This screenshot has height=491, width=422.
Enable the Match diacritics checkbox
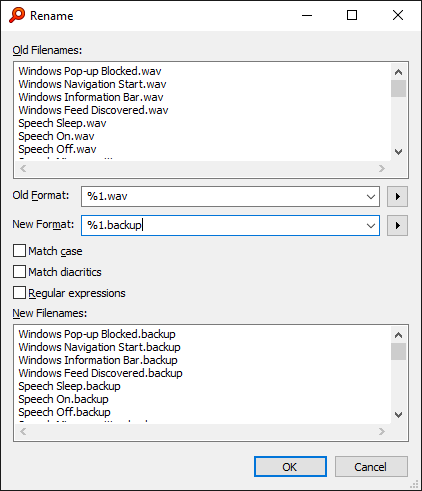click(19, 272)
